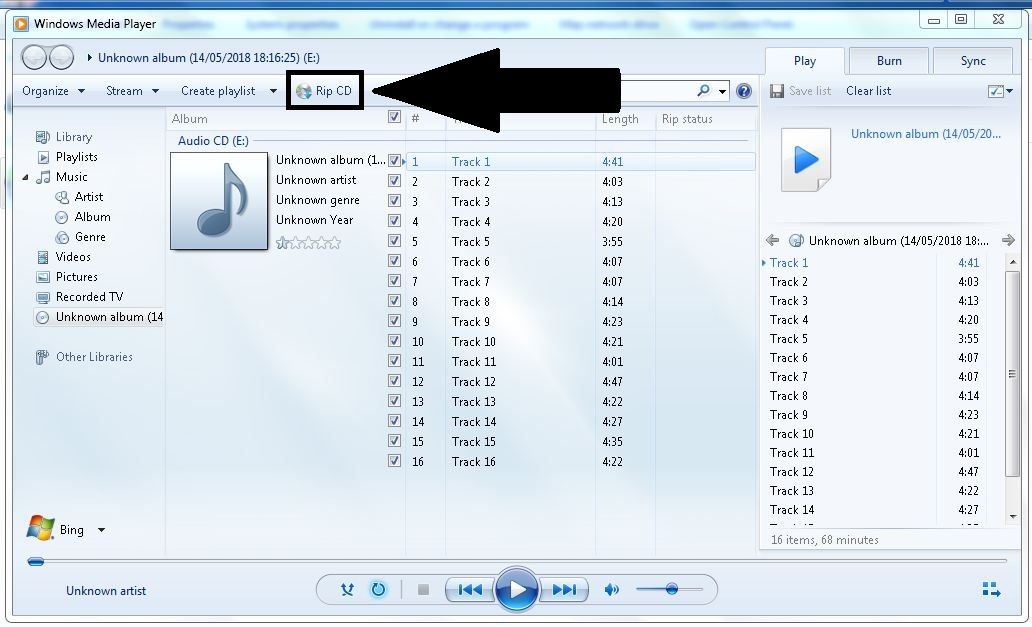This screenshot has height=628, width=1032.
Task: Uncheck the Track 14 checkbox
Action: pos(394,421)
